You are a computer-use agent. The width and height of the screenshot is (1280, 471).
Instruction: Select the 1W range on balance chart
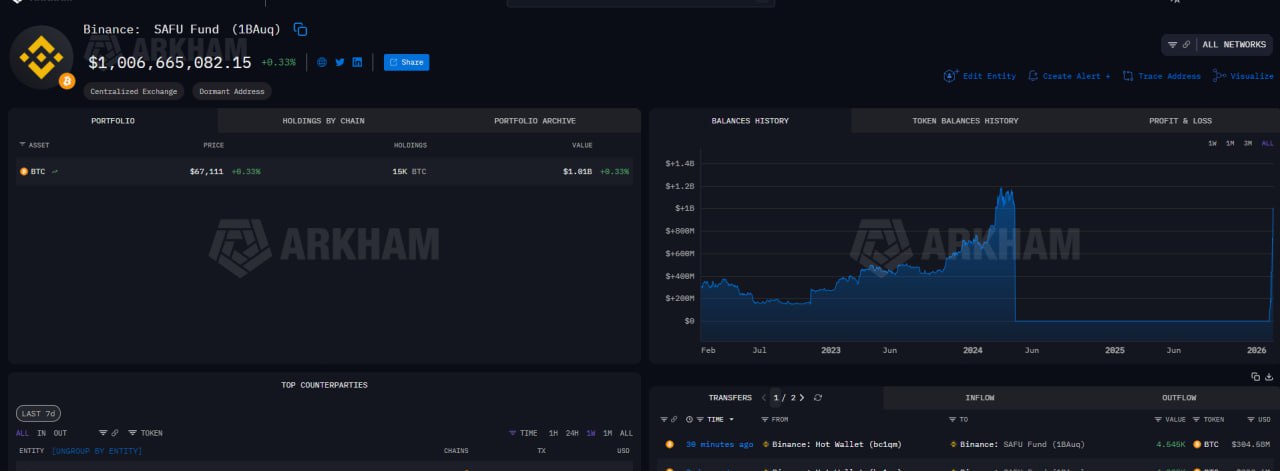coord(1212,144)
